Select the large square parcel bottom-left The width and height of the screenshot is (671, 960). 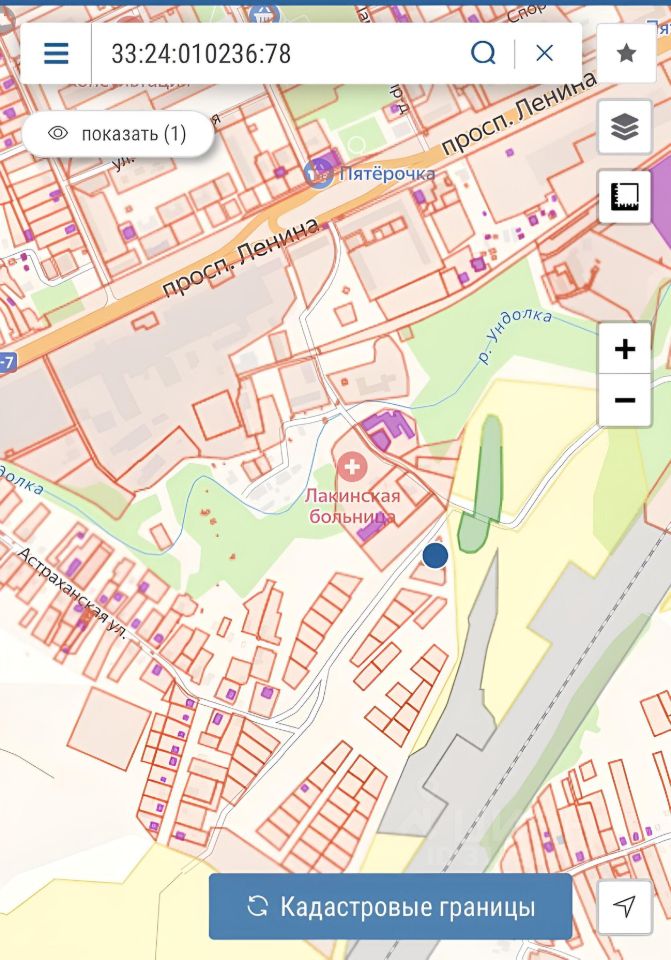coord(109,727)
